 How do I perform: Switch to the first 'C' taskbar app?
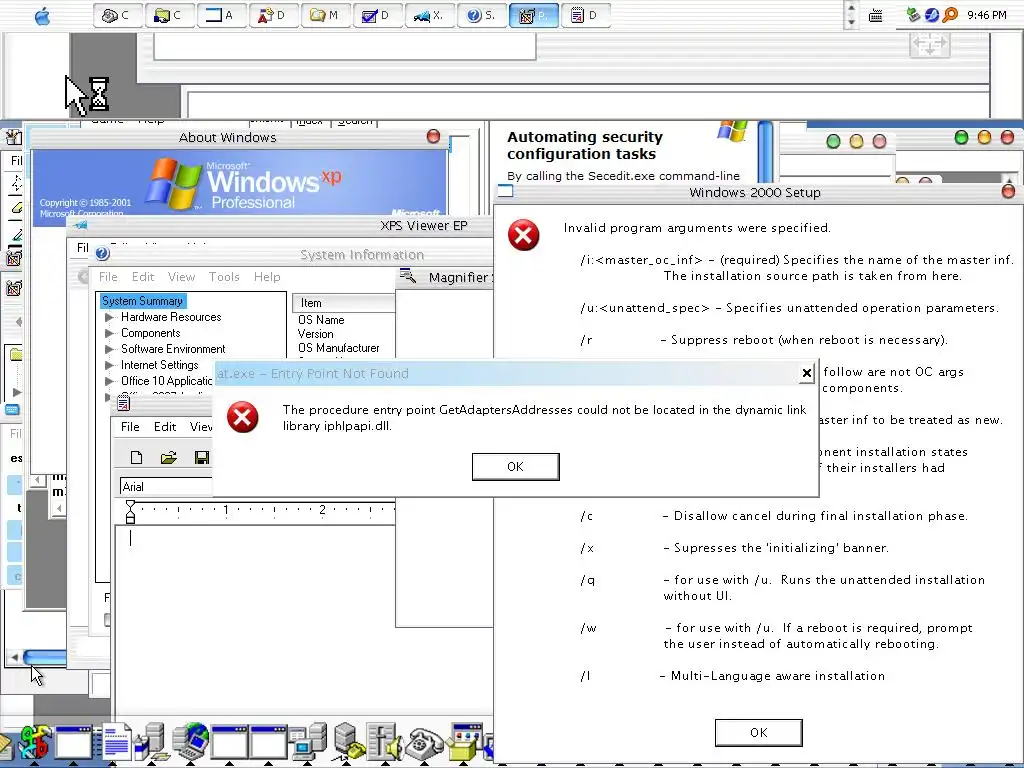118,15
